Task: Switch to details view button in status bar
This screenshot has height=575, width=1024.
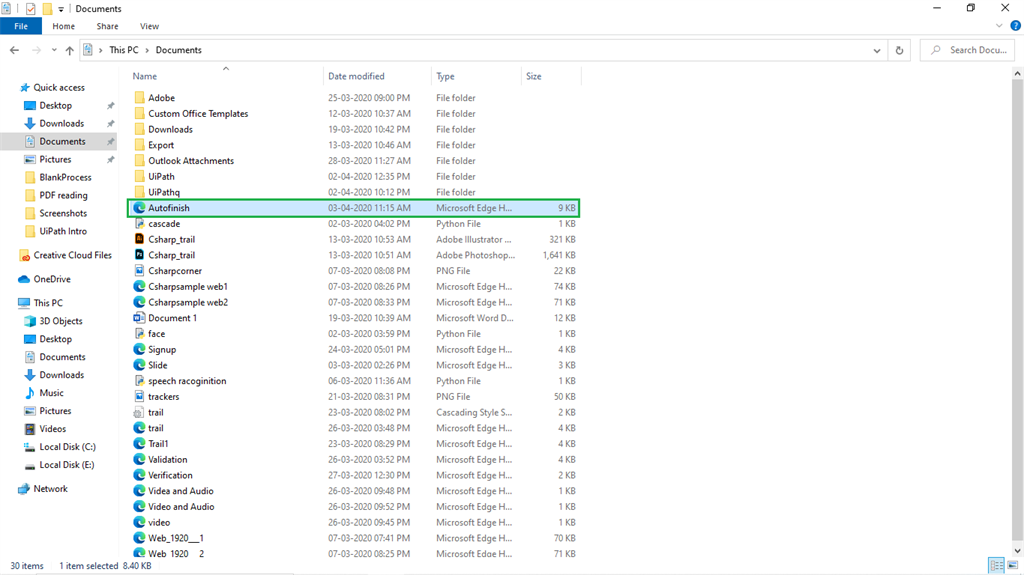Action: (x=997, y=565)
